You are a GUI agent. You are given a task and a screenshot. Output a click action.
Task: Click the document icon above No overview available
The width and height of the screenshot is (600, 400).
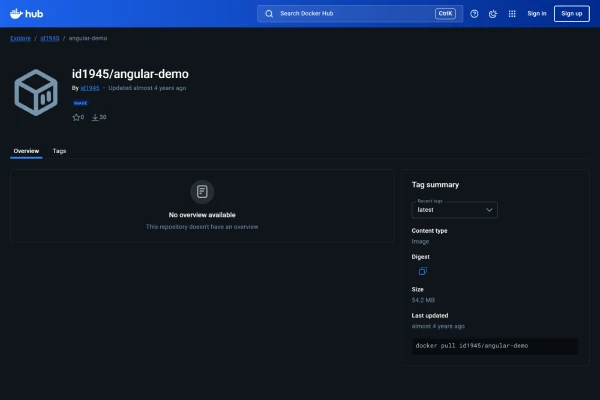click(202, 191)
